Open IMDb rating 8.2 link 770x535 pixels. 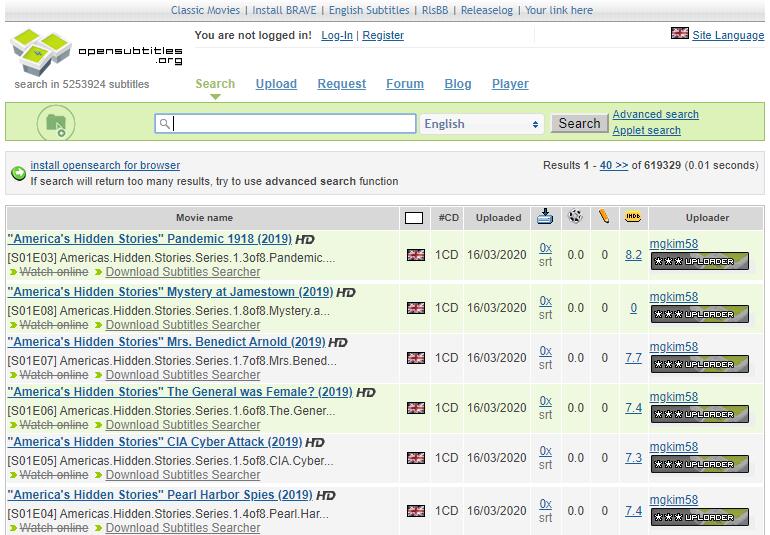[x=633, y=255]
